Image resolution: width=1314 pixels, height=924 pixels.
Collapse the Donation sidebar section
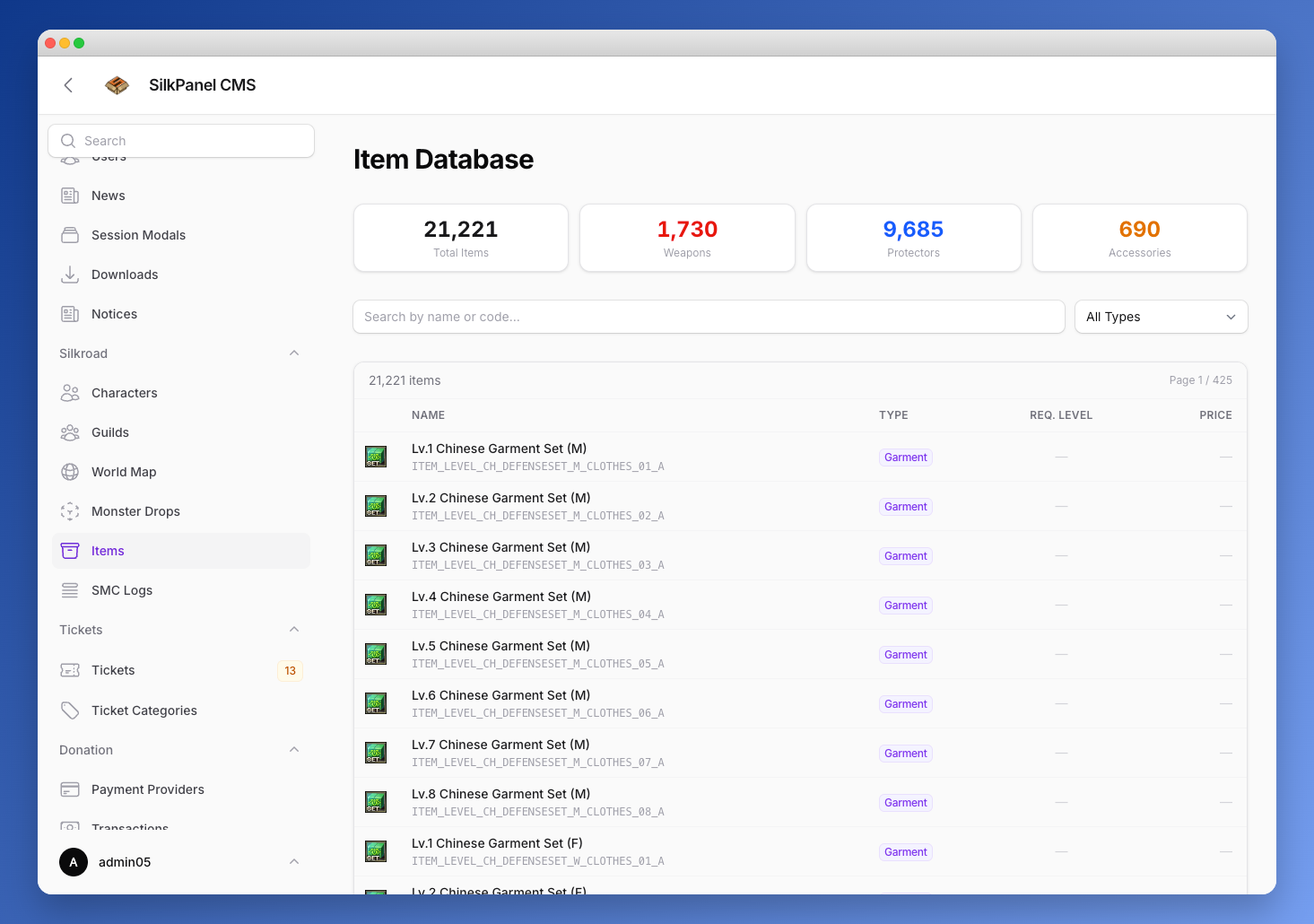pyautogui.click(x=294, y=750)
